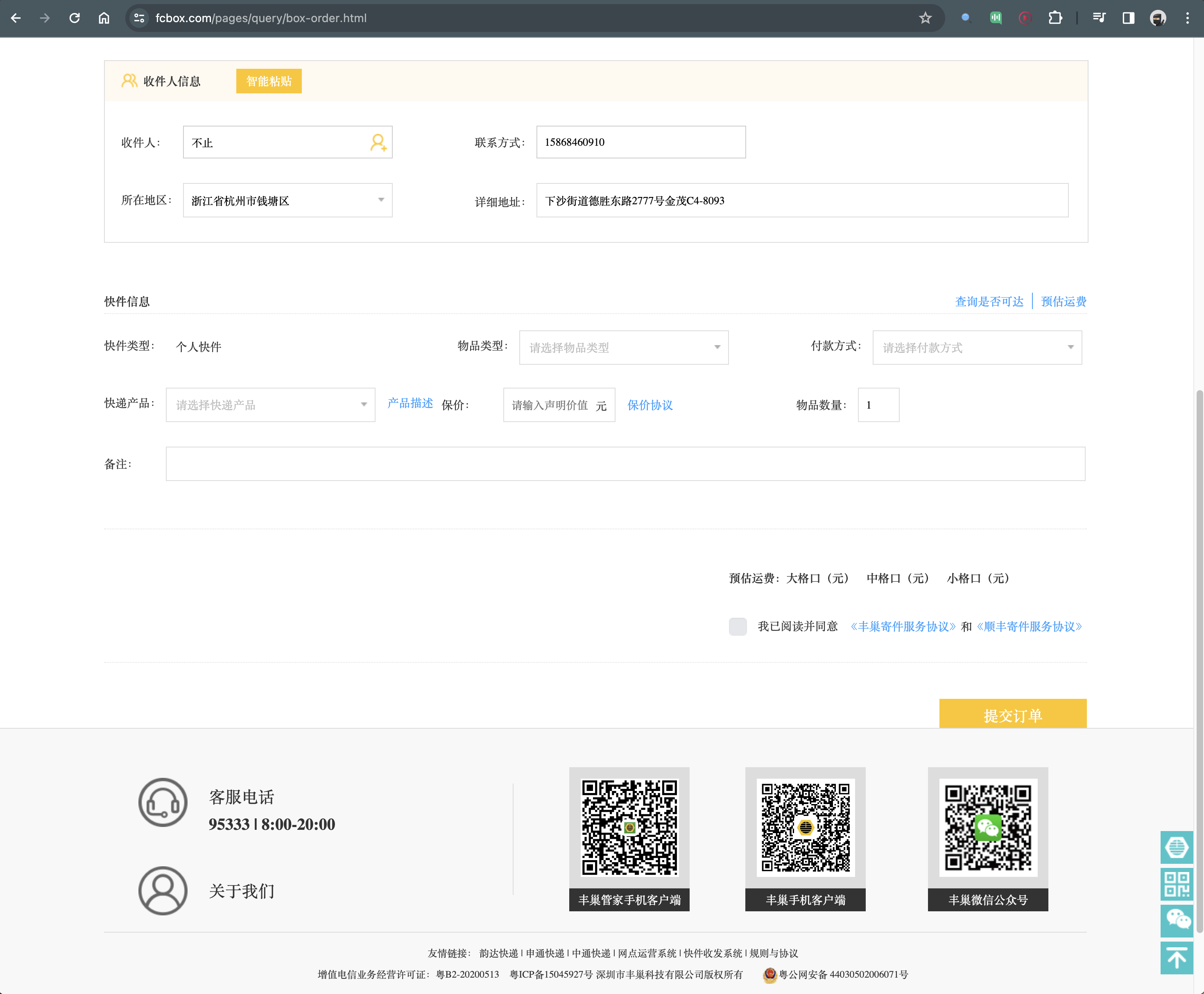
Task: Focus the 备注 remarks input field
Action: pos(625,464)
